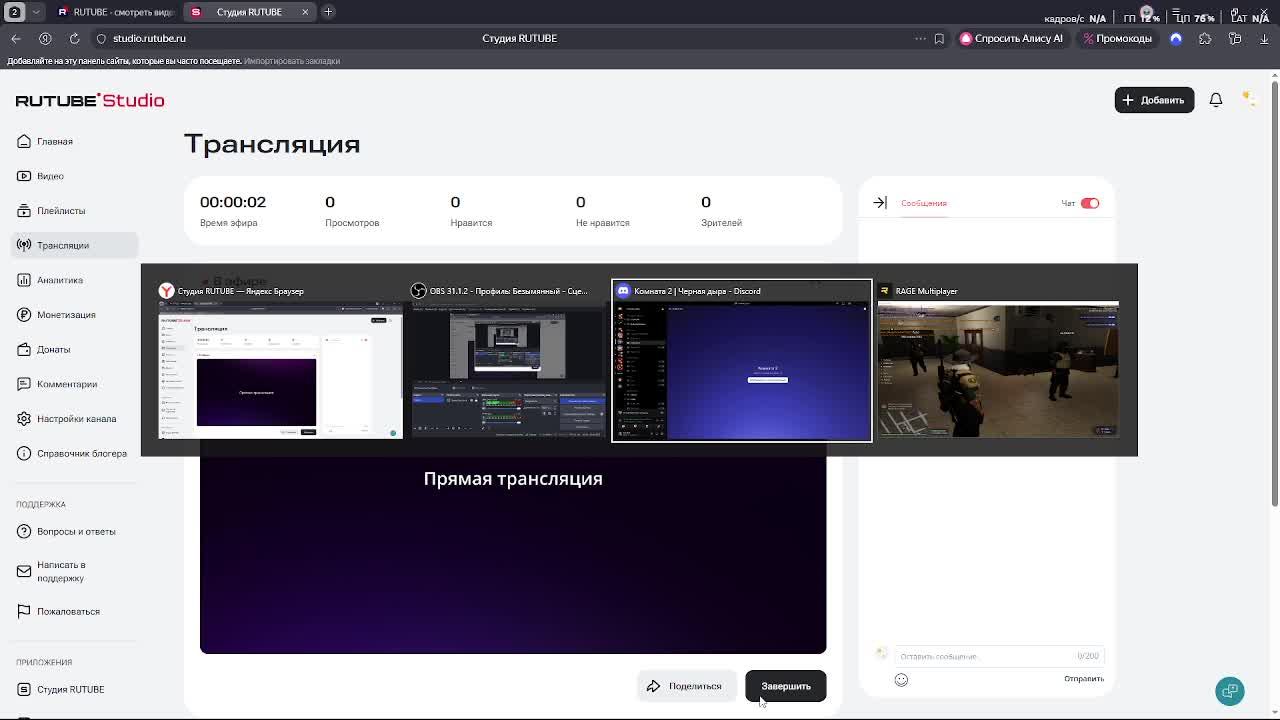Open the Видео section
The image size is (1280, 720).
pyautogui.click(x=74, y=176)
